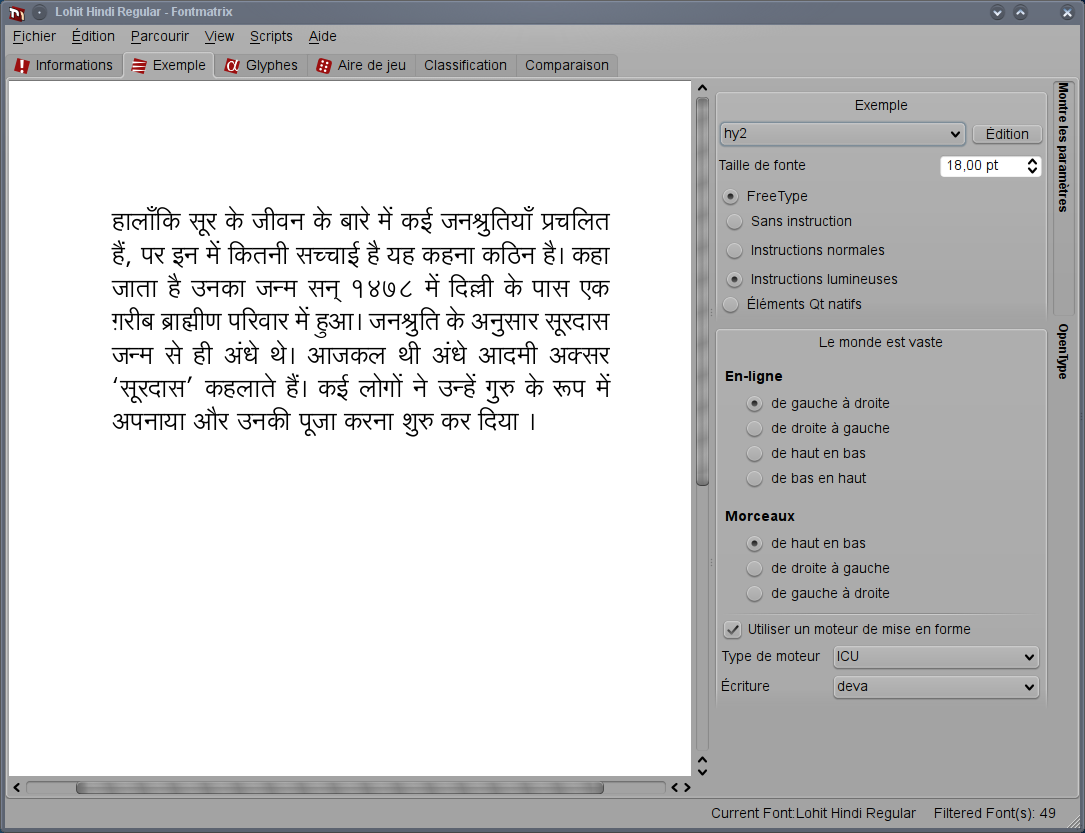The height and width of the screenshot is (833, 1085).
Task: Open the Informations tab
Action: (x=64, y=65)
